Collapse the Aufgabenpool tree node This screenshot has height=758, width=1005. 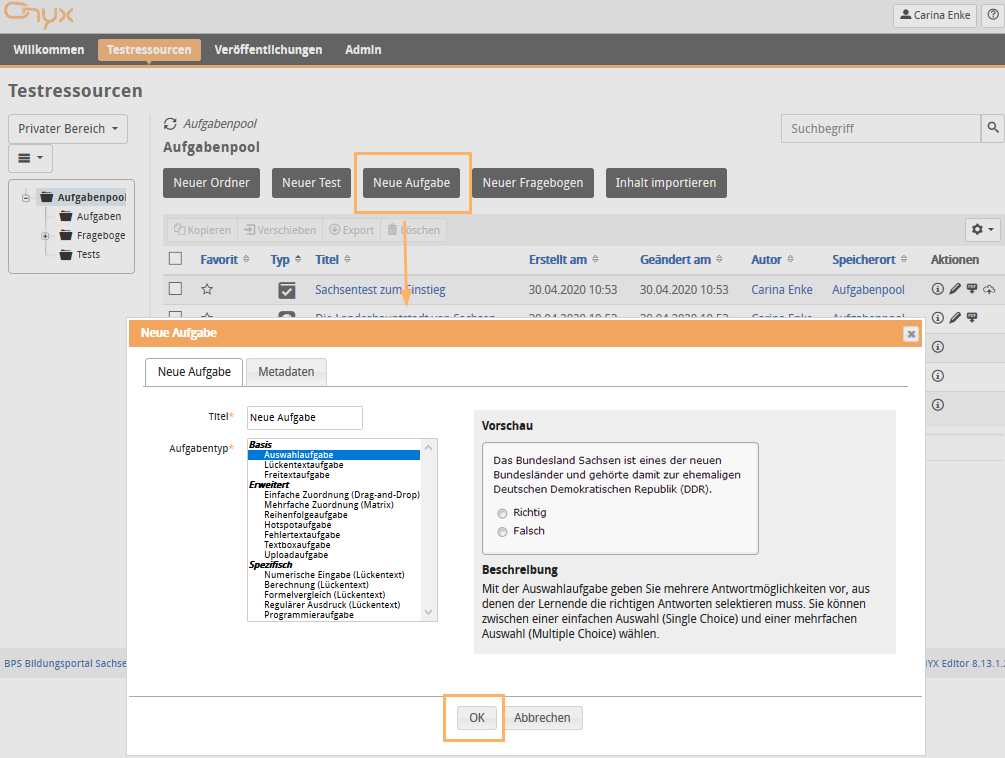(x=25, y=198)
